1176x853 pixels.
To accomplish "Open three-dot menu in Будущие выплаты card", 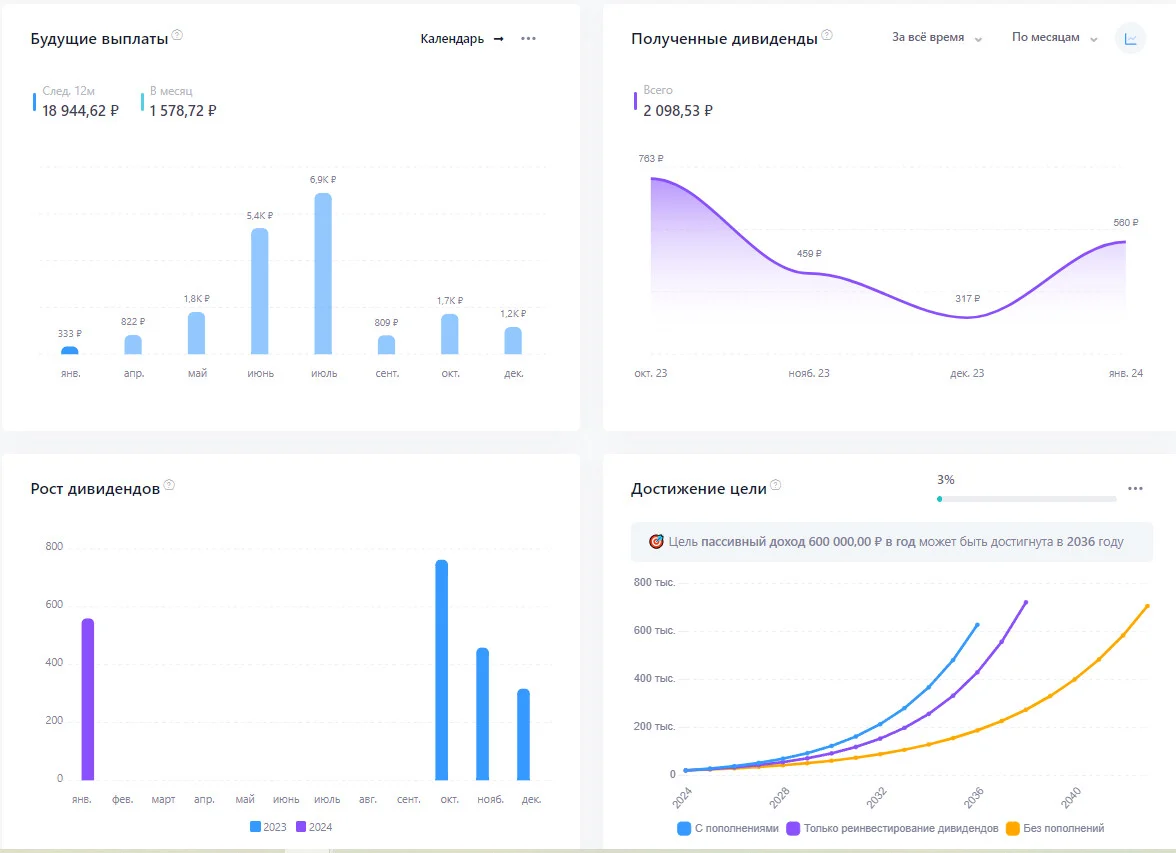I will [x=528, y=38].
